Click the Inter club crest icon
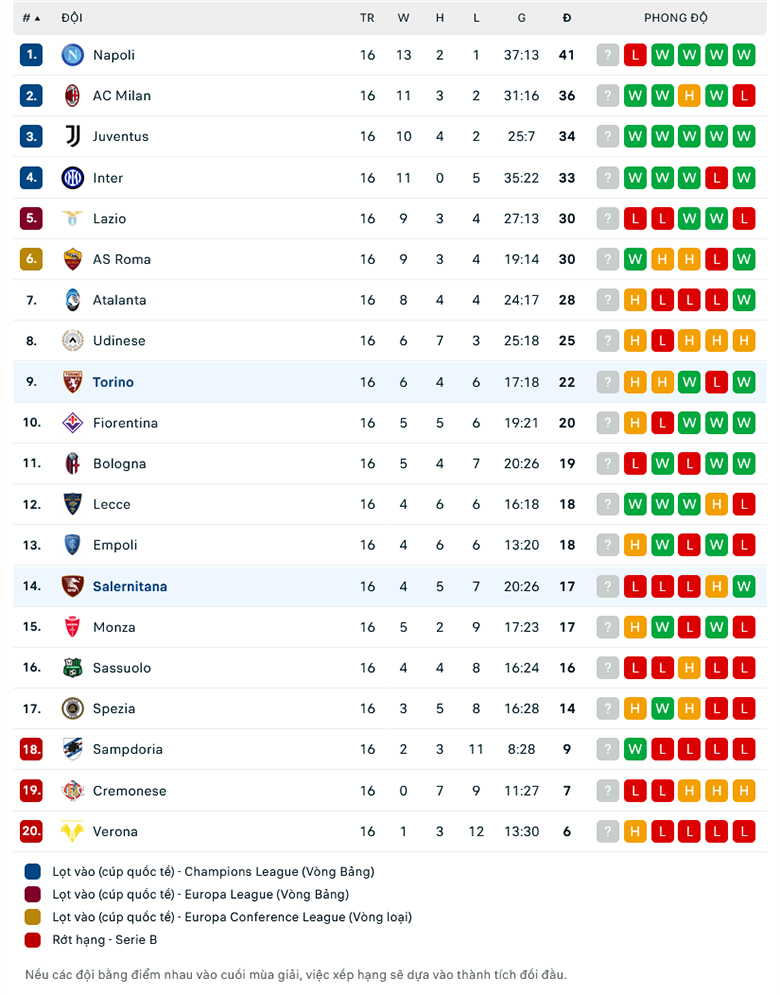780x995 pixels. coord(72,178)
